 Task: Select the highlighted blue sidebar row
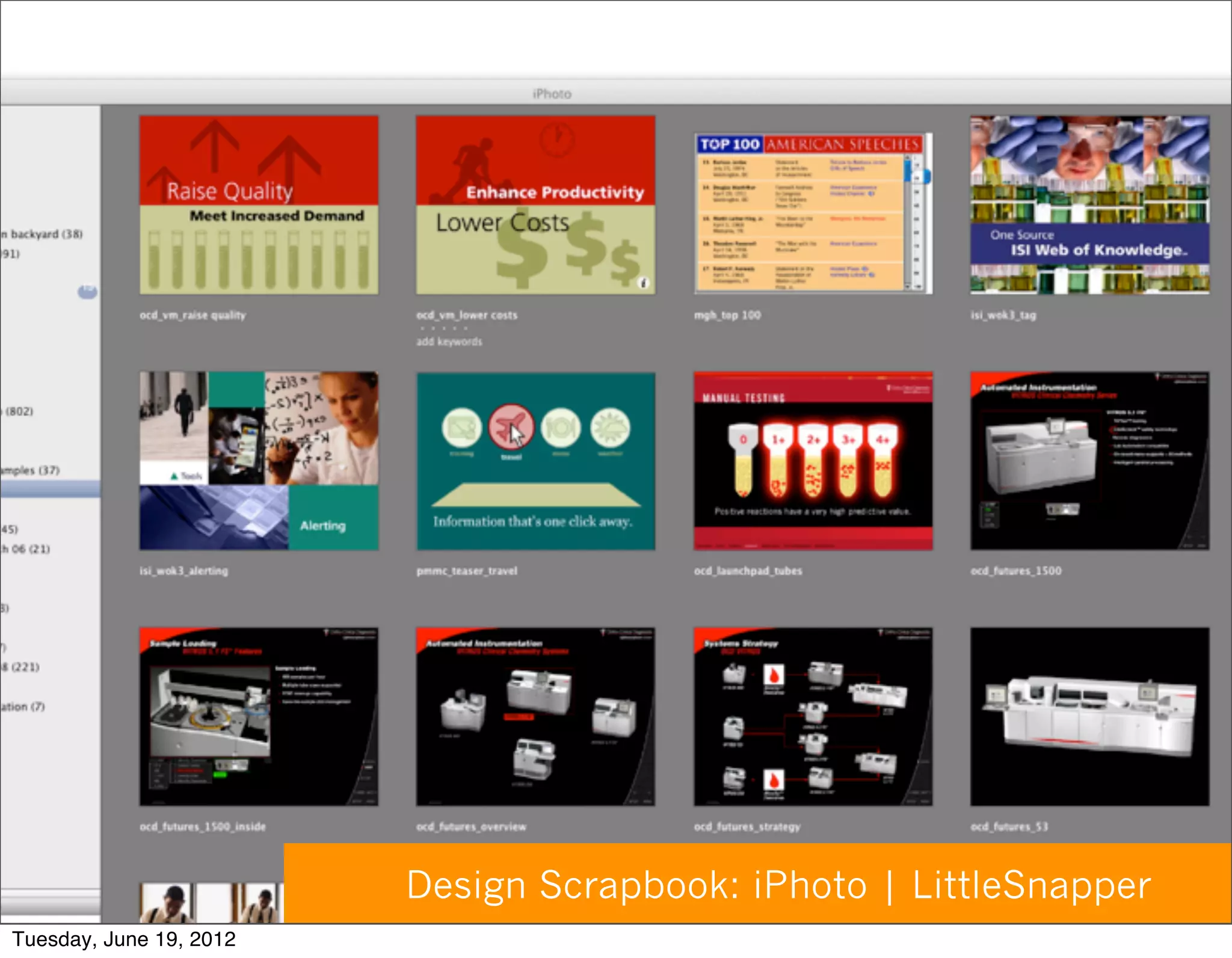tap(50, 489)
